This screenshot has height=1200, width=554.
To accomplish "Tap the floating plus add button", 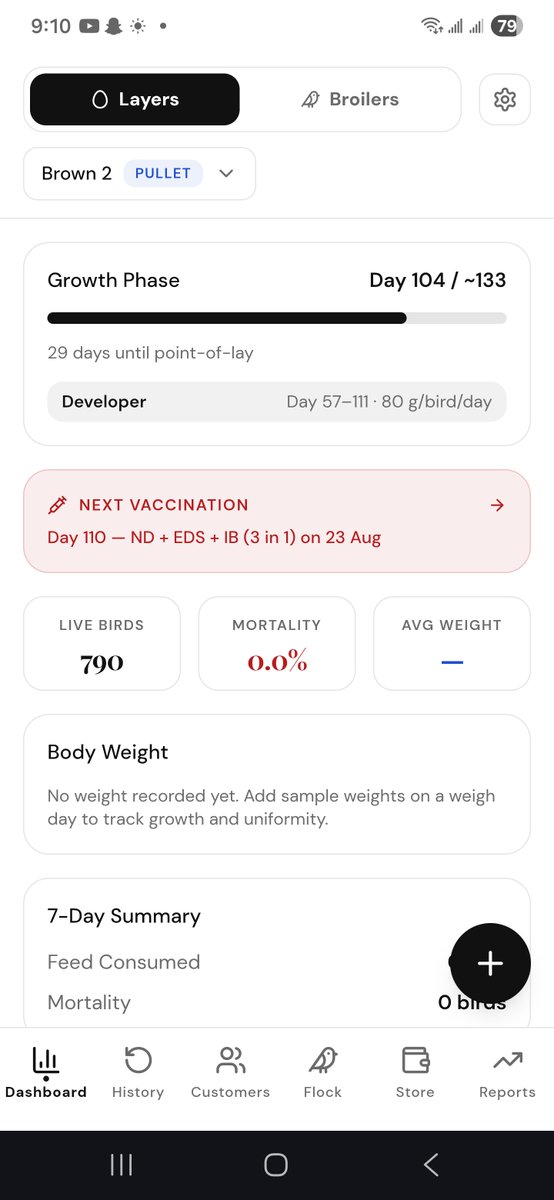I will click(x=490, y=963).
